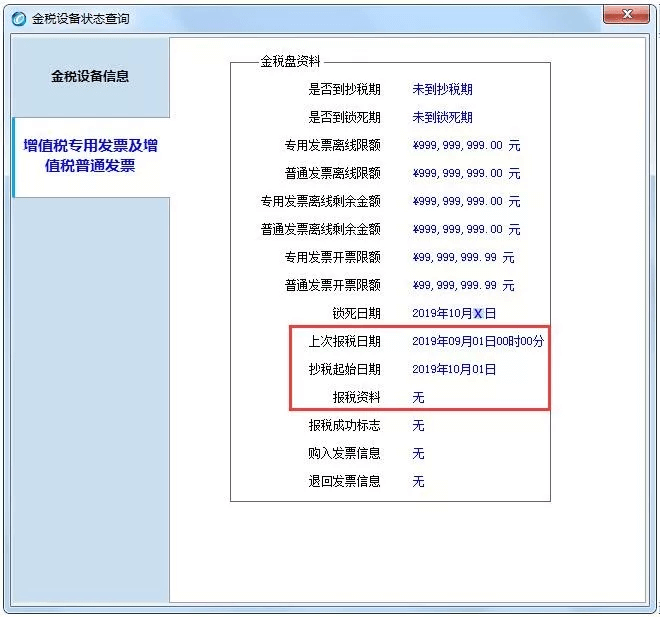This screenshot has height=617, width=660.
Task: Click the 抄税起始日期 value 2019年10月01日
Action: click(x=453, y=369)
